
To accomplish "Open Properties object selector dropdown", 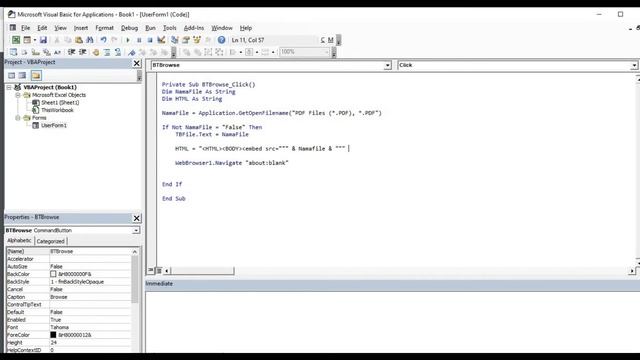I will [x=136, y=231].
